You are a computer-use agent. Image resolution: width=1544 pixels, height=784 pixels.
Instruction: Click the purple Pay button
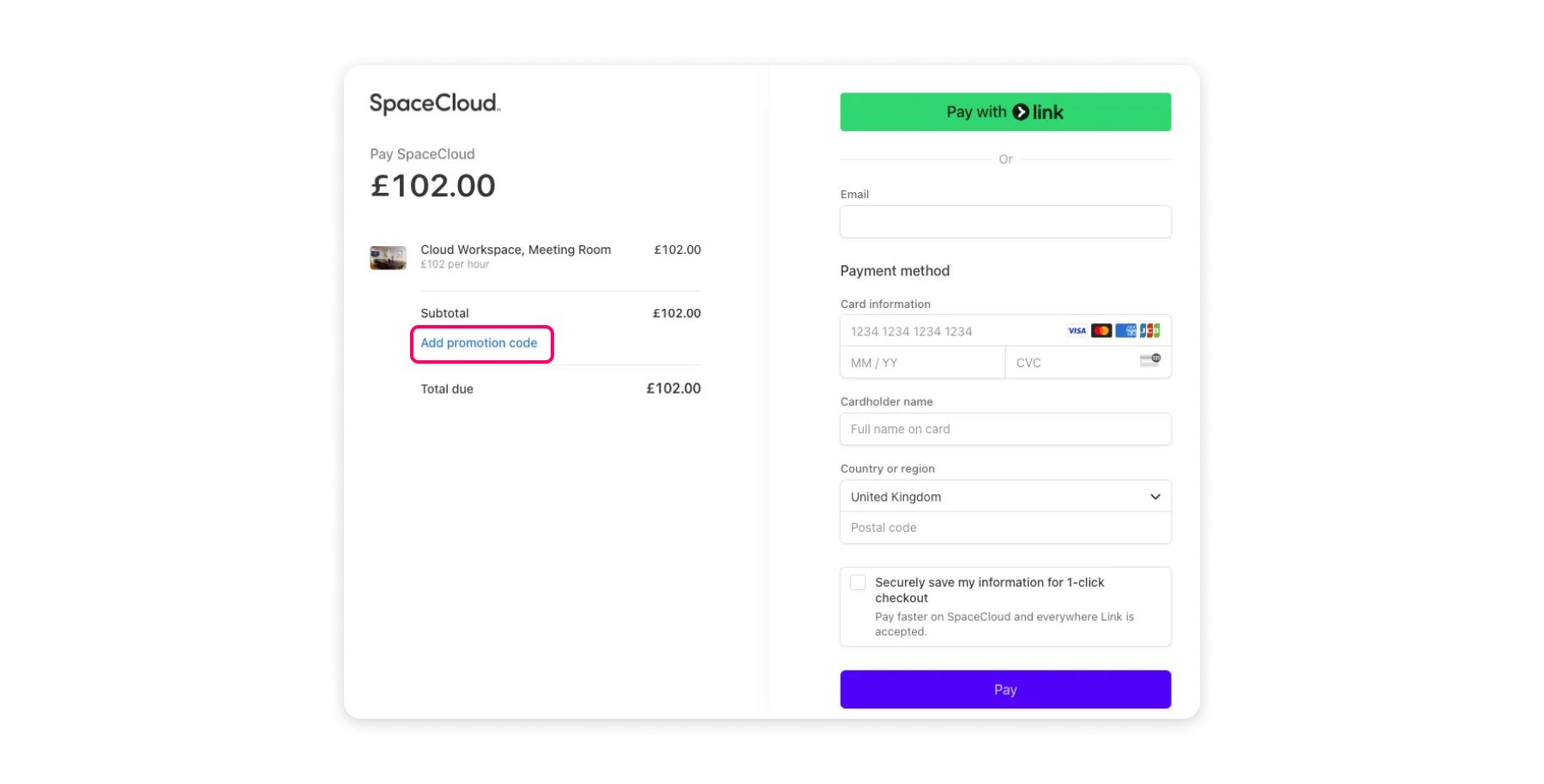tap(1005, 690)
